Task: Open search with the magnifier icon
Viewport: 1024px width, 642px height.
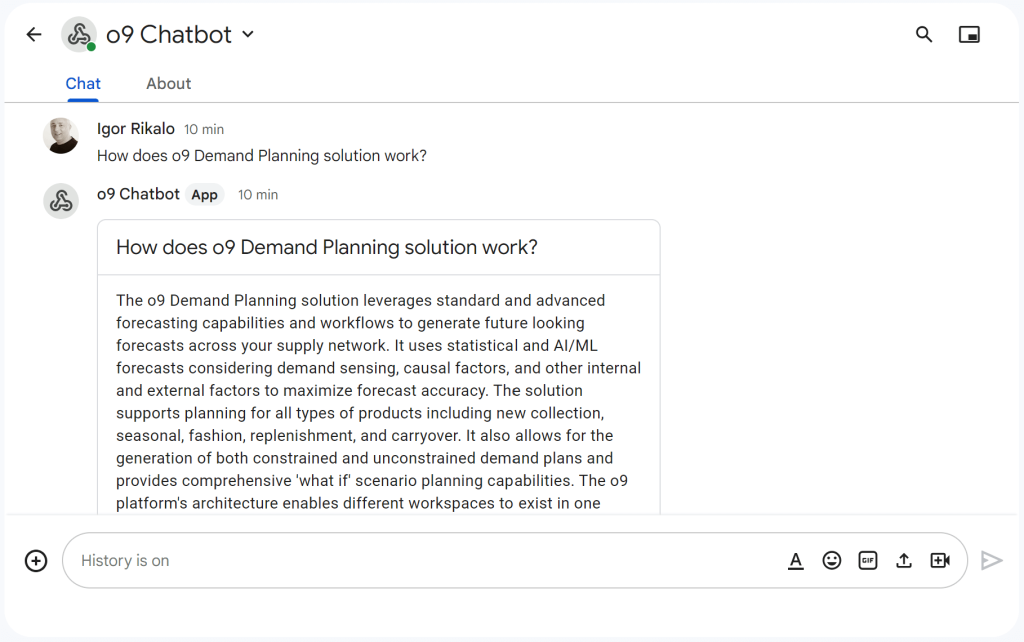Action: coord(923,35)
